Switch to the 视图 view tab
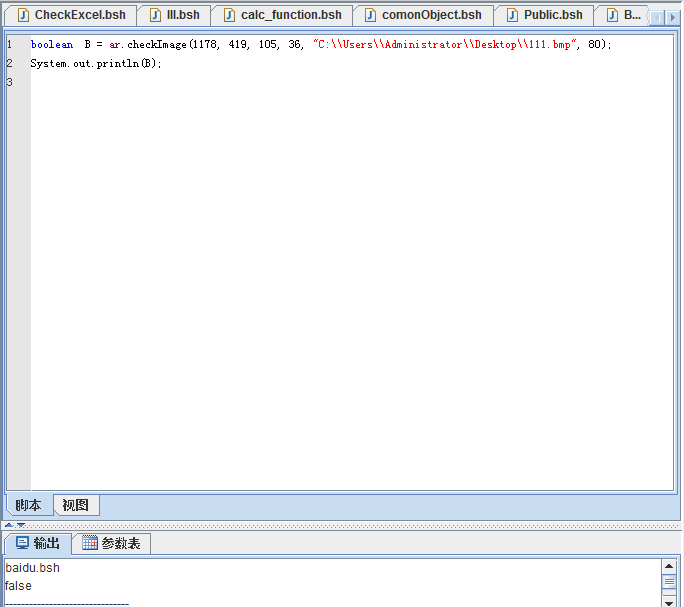Image resolution: width=684 pixels, height=607 pixels. coord(75,505)
